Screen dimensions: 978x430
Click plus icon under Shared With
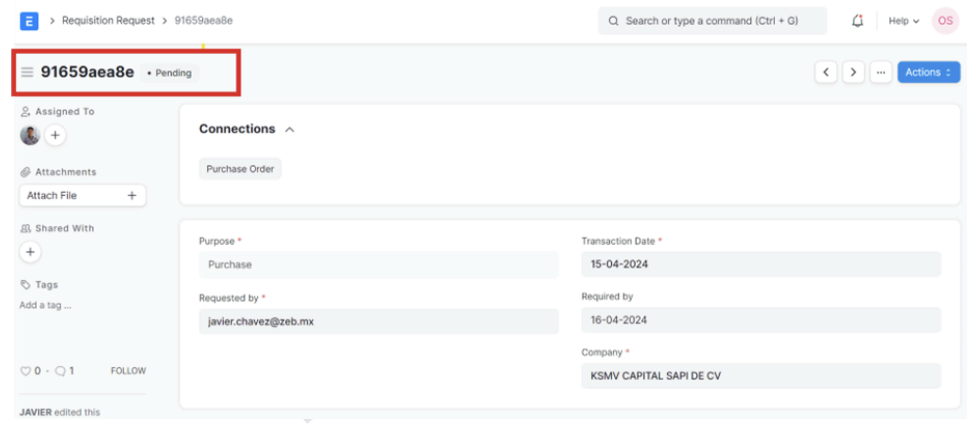click(30, 252)
